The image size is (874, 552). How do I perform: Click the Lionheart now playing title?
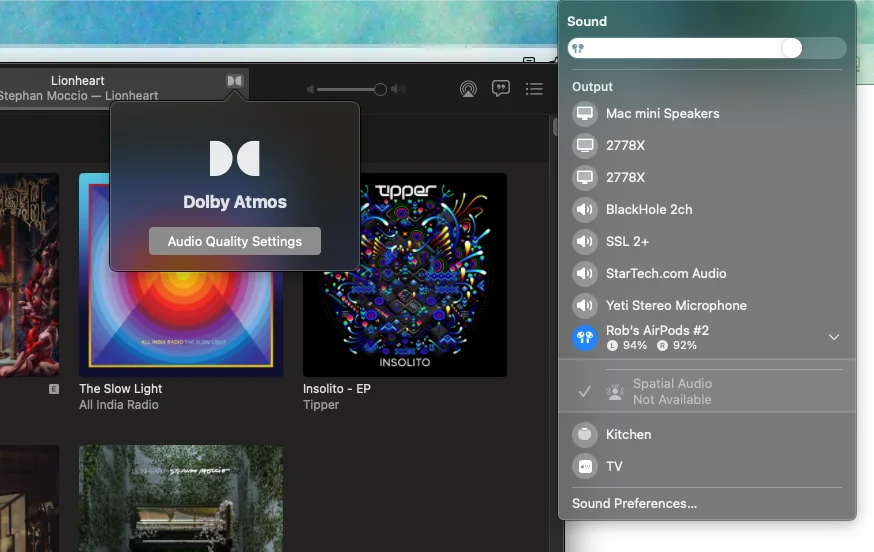coord(77,80)
